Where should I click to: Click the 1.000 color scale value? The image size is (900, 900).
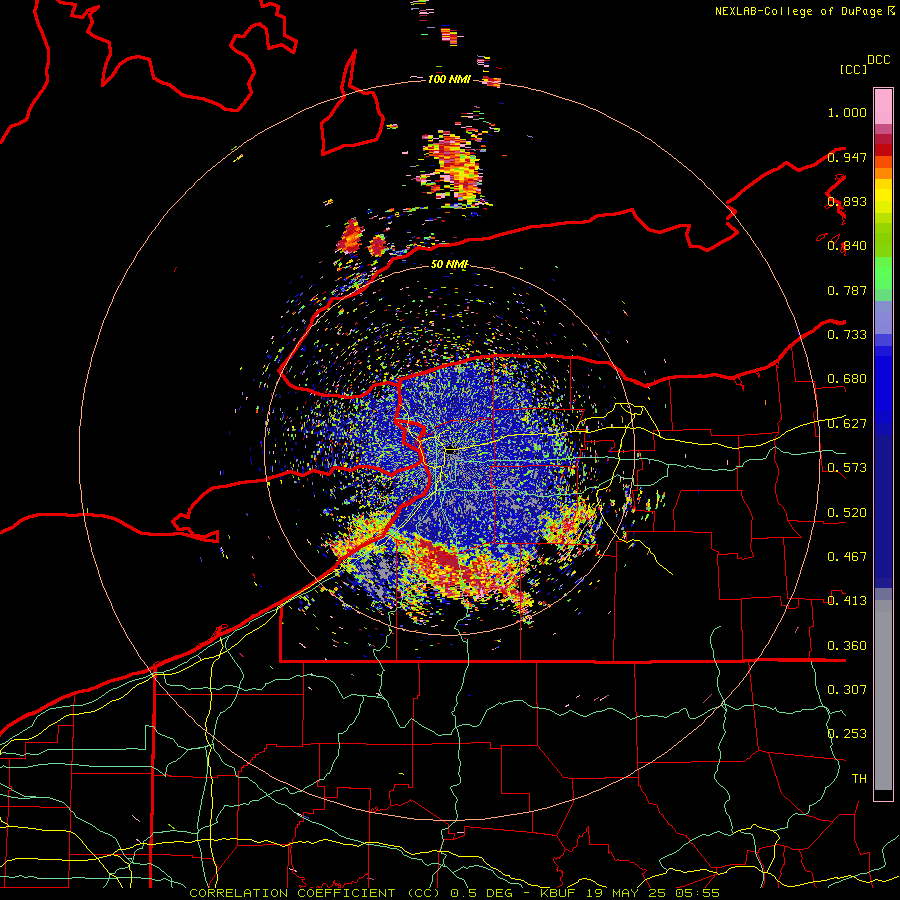pyautogui.click(x=847, y=112)
